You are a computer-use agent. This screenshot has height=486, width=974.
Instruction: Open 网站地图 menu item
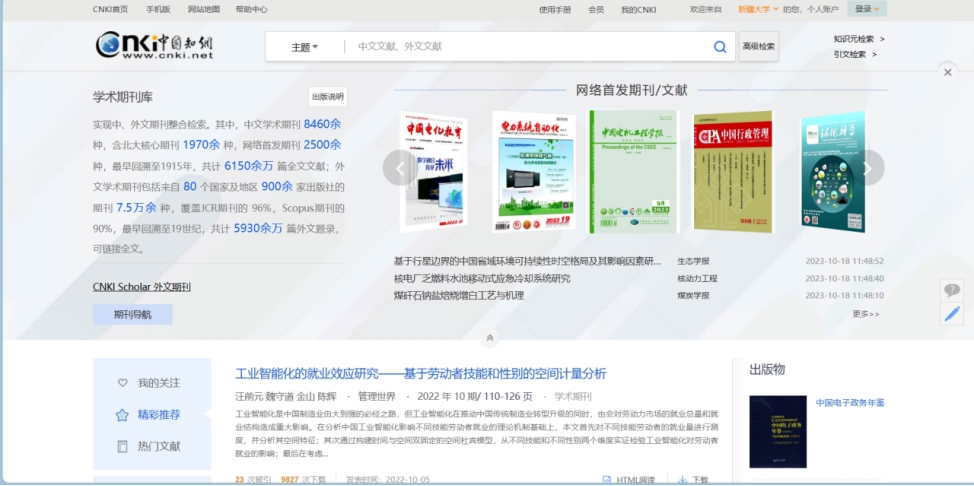(x=204, y=9)
